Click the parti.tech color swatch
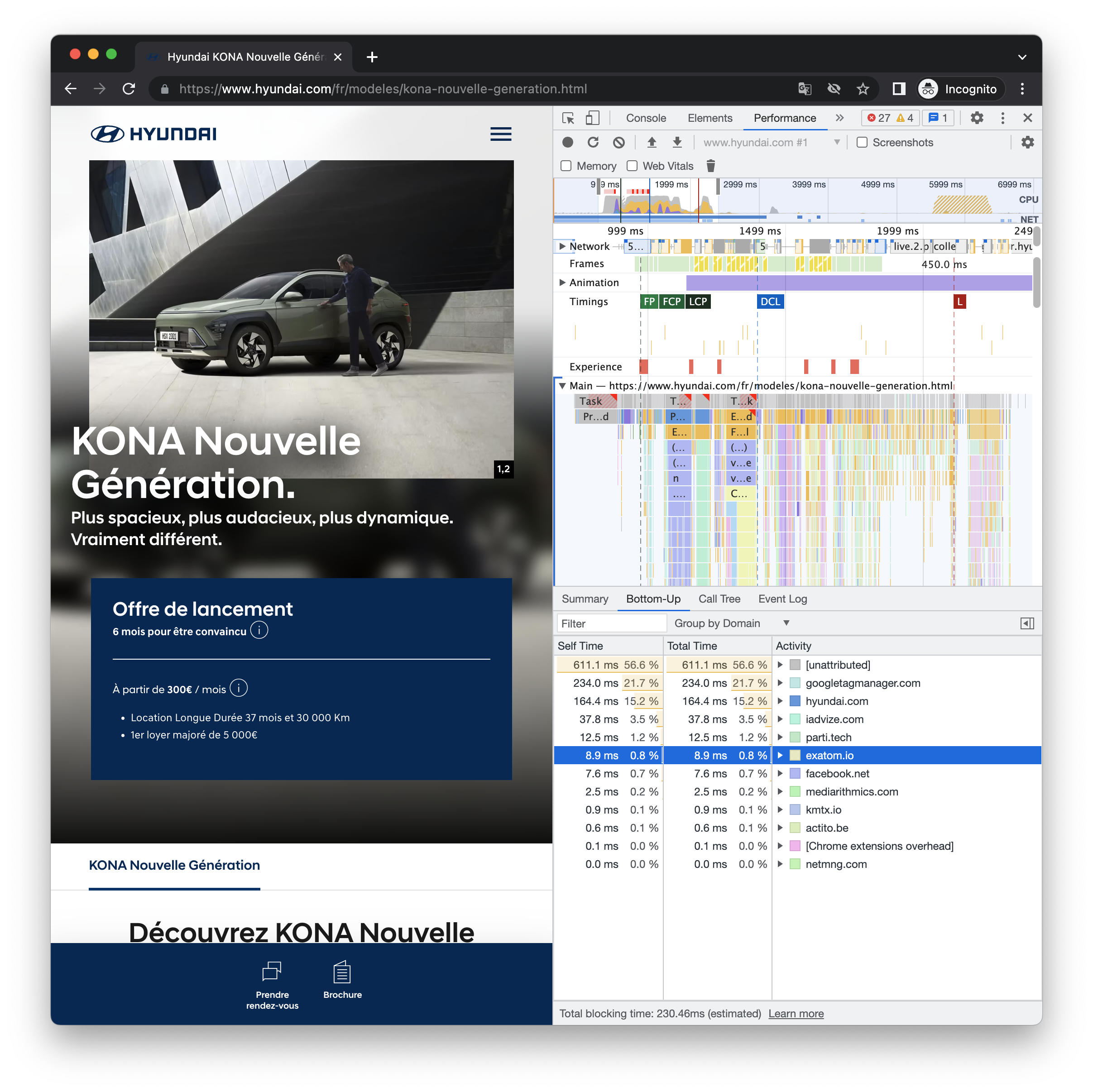 pyautogui.click(x=795, y=737)
